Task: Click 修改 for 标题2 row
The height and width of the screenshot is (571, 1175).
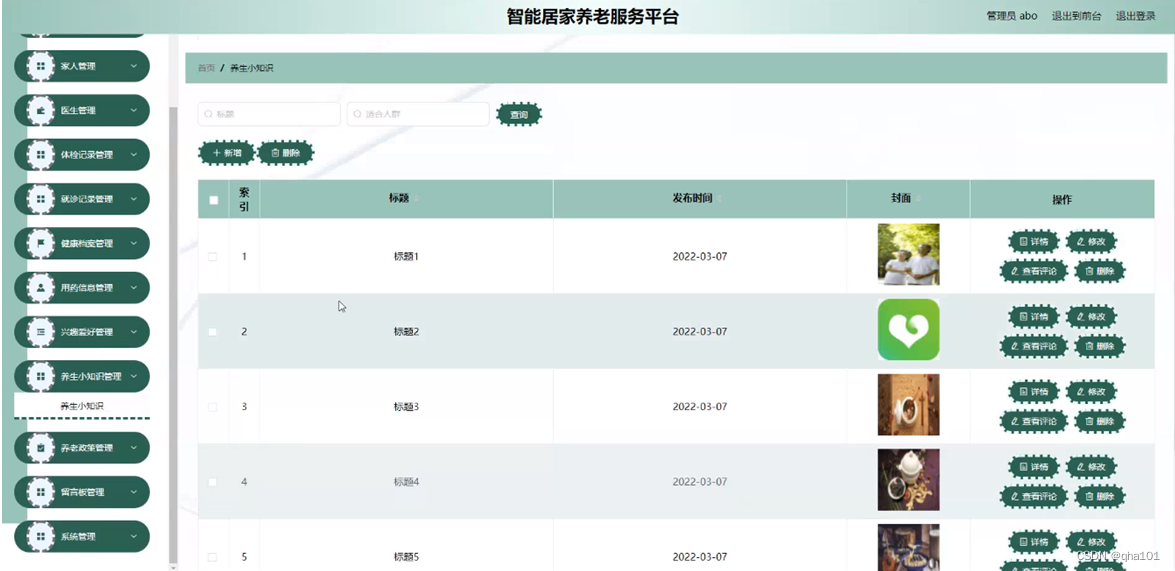Action: click(x=1091, y=317)
